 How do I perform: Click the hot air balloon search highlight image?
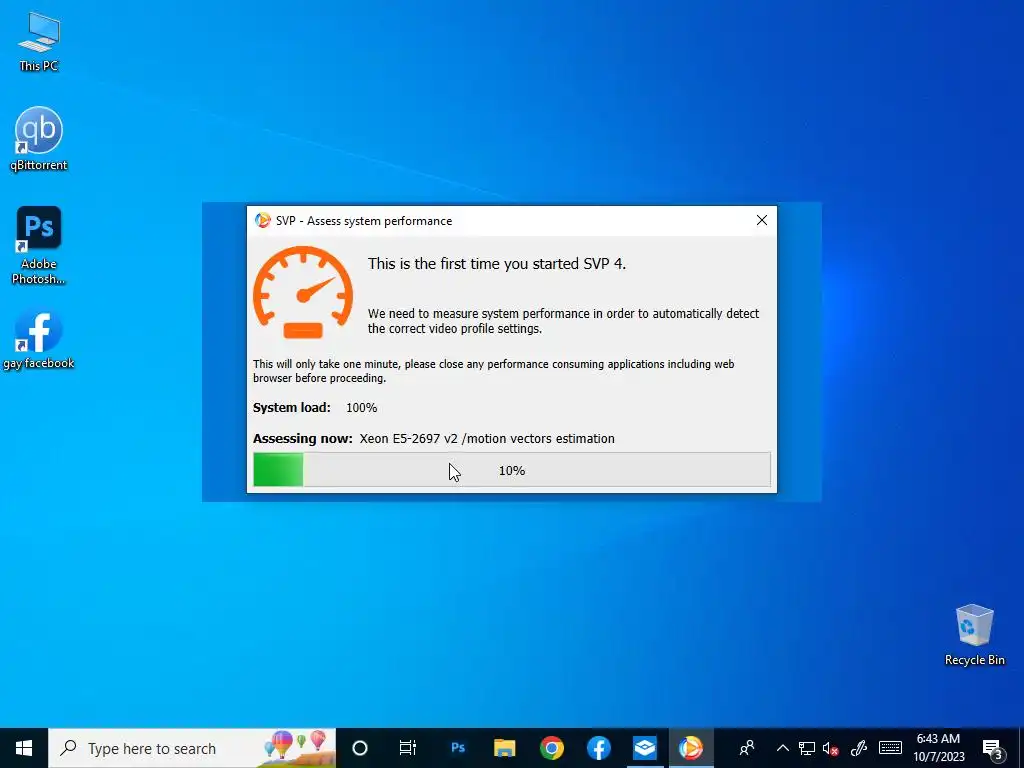297,747
